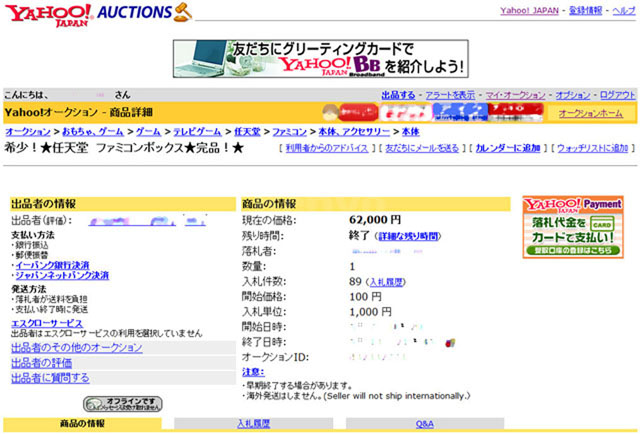This screenshot has height=434, width=640.
Task: Click the ゲーム breadcrumb
Action: point(148,131)
